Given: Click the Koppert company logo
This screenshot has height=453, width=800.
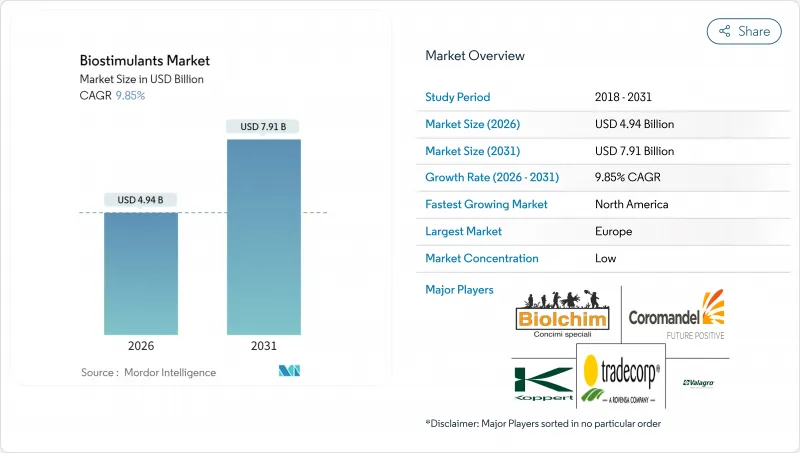Looking at the screenshot, I should point(543,384).
